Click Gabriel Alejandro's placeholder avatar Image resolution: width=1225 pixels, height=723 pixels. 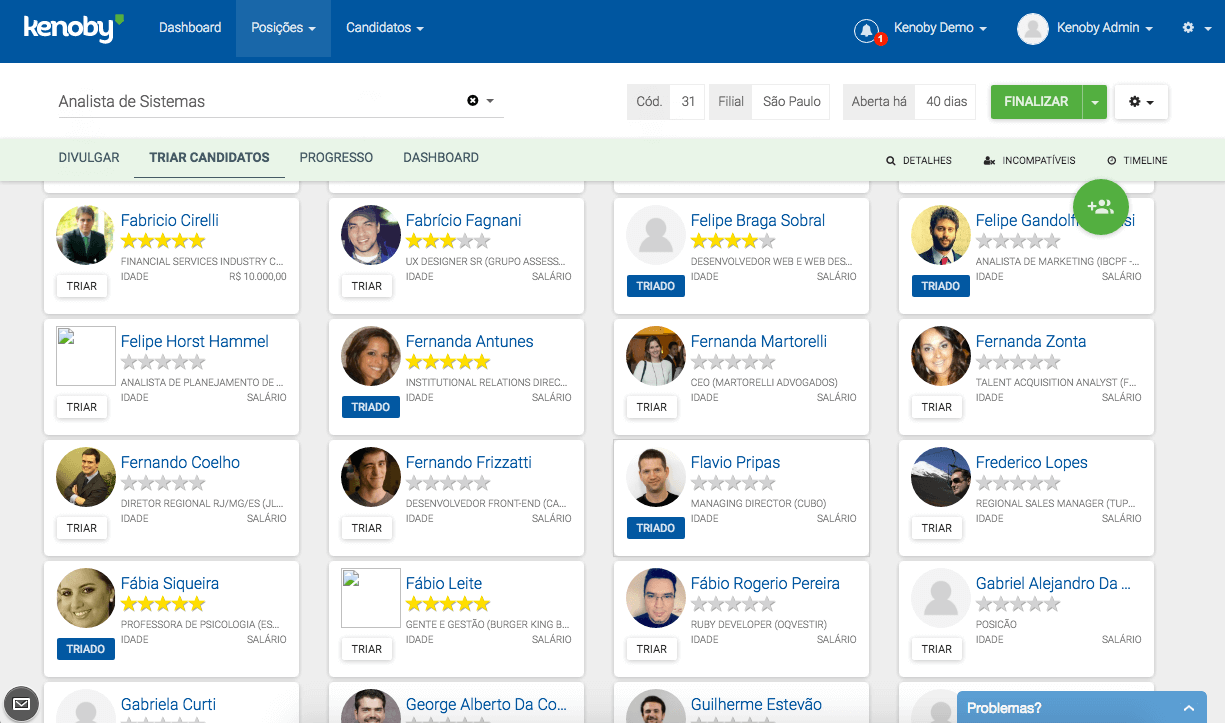pyautogui.click(x=941, y=598)
